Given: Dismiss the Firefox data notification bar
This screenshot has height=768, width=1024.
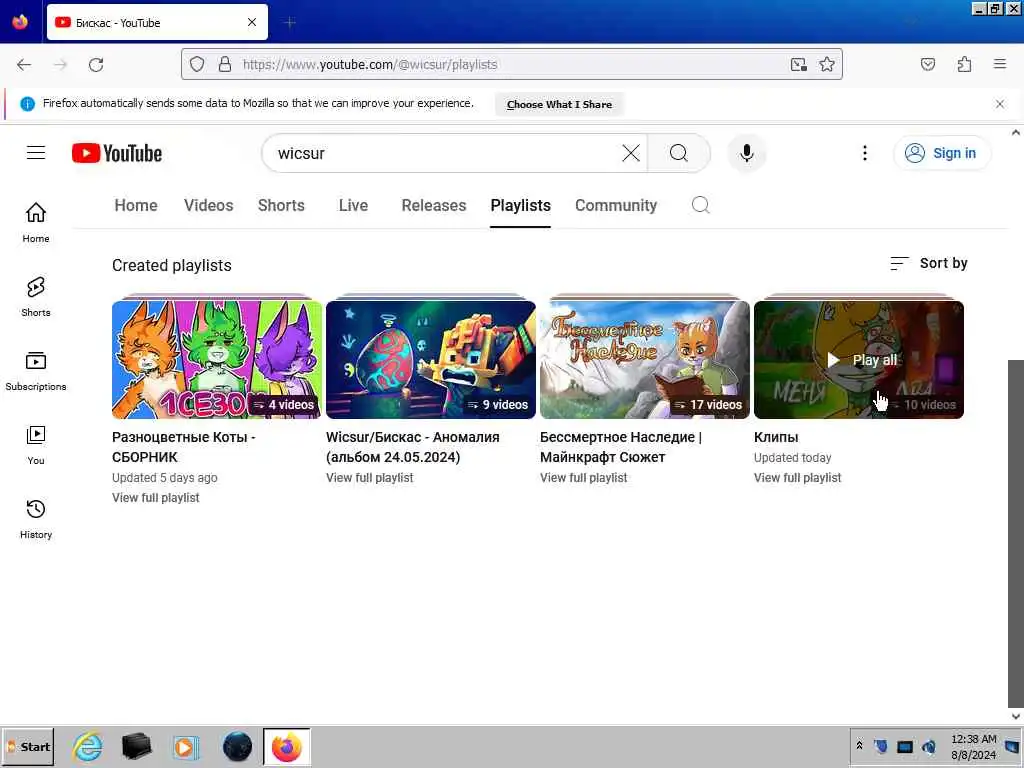Looking at the screenshot, I should point(1000,104).
